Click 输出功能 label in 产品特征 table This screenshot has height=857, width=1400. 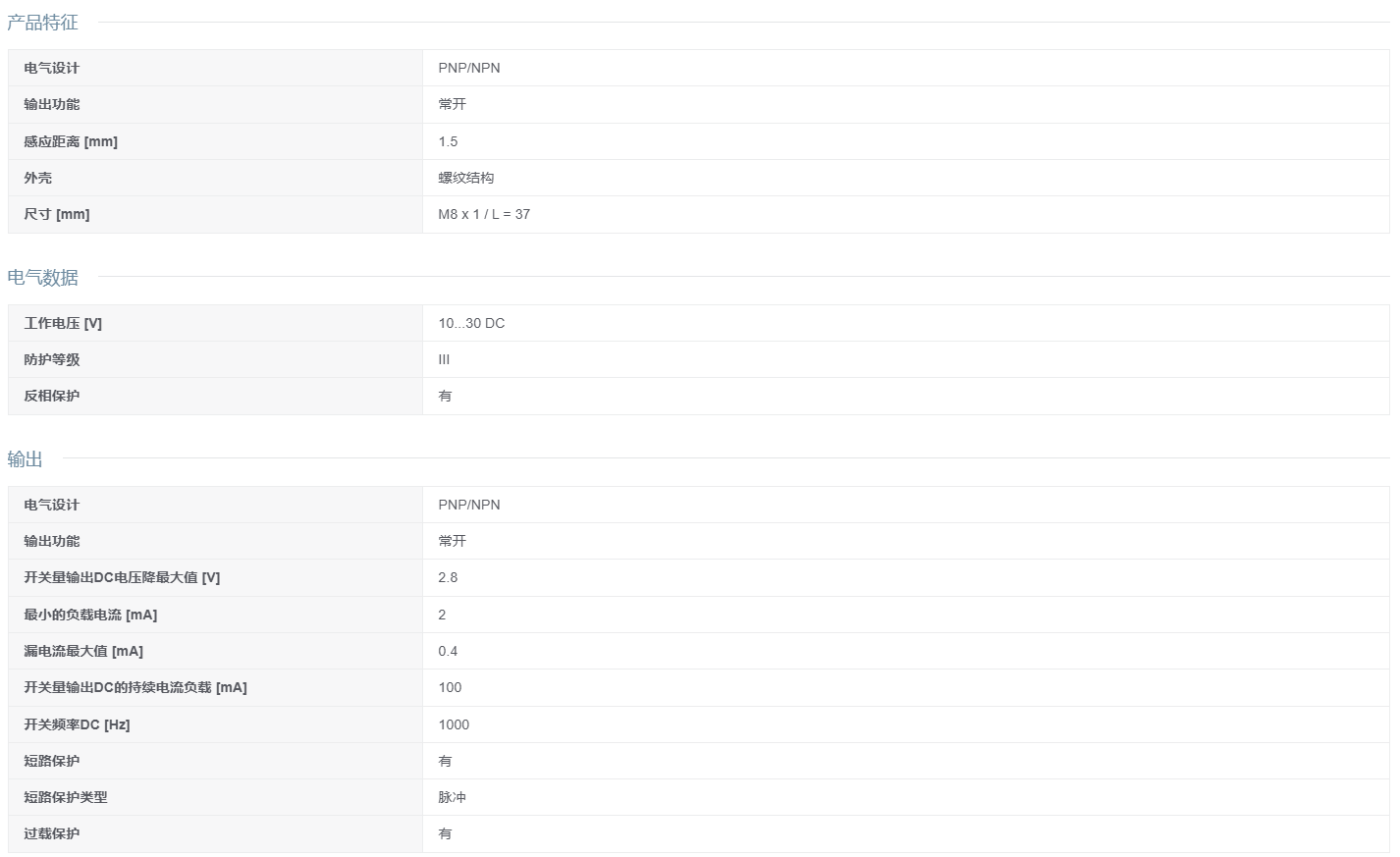[52, 104]
